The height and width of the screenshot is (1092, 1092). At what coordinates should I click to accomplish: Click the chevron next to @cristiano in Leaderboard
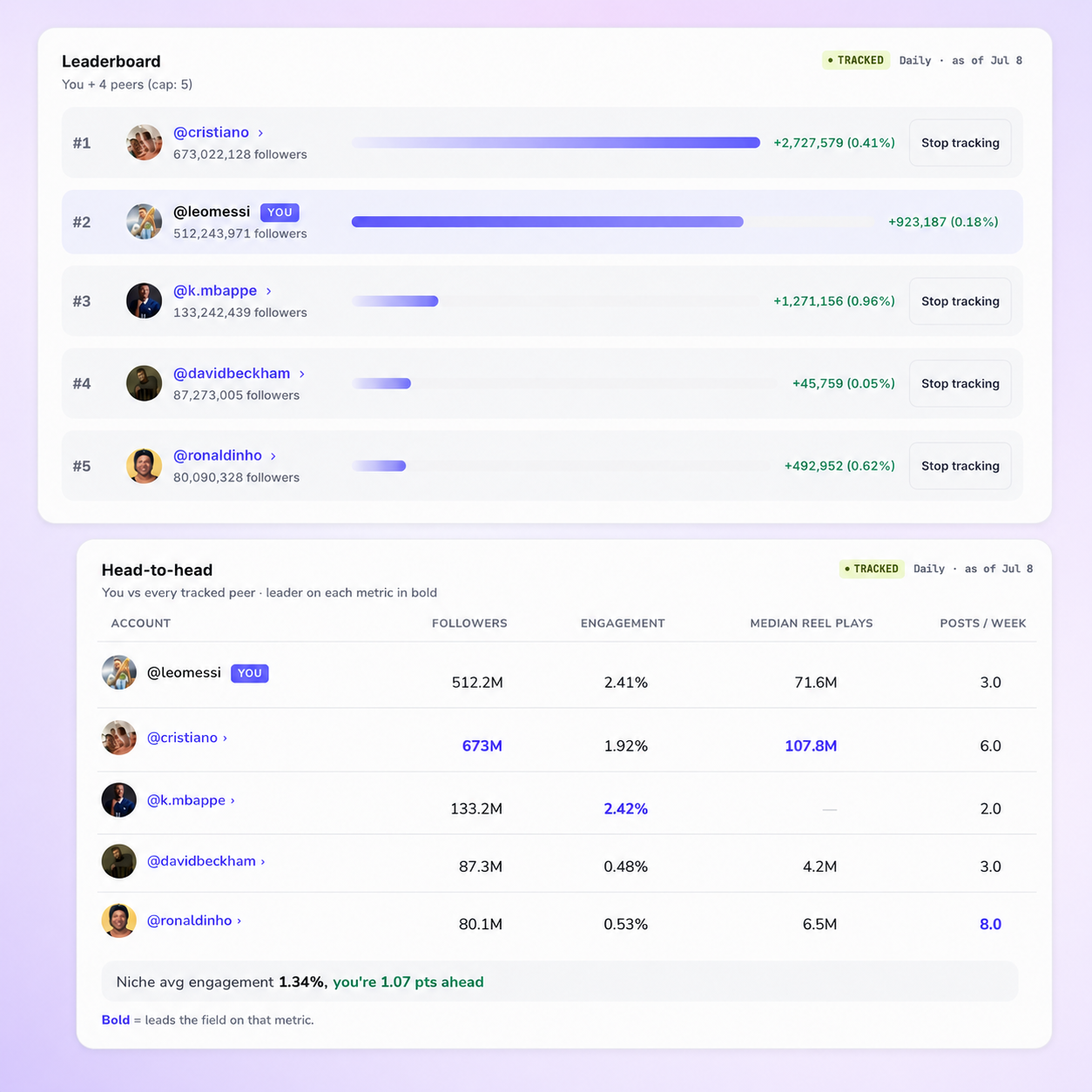pos(260,133)
